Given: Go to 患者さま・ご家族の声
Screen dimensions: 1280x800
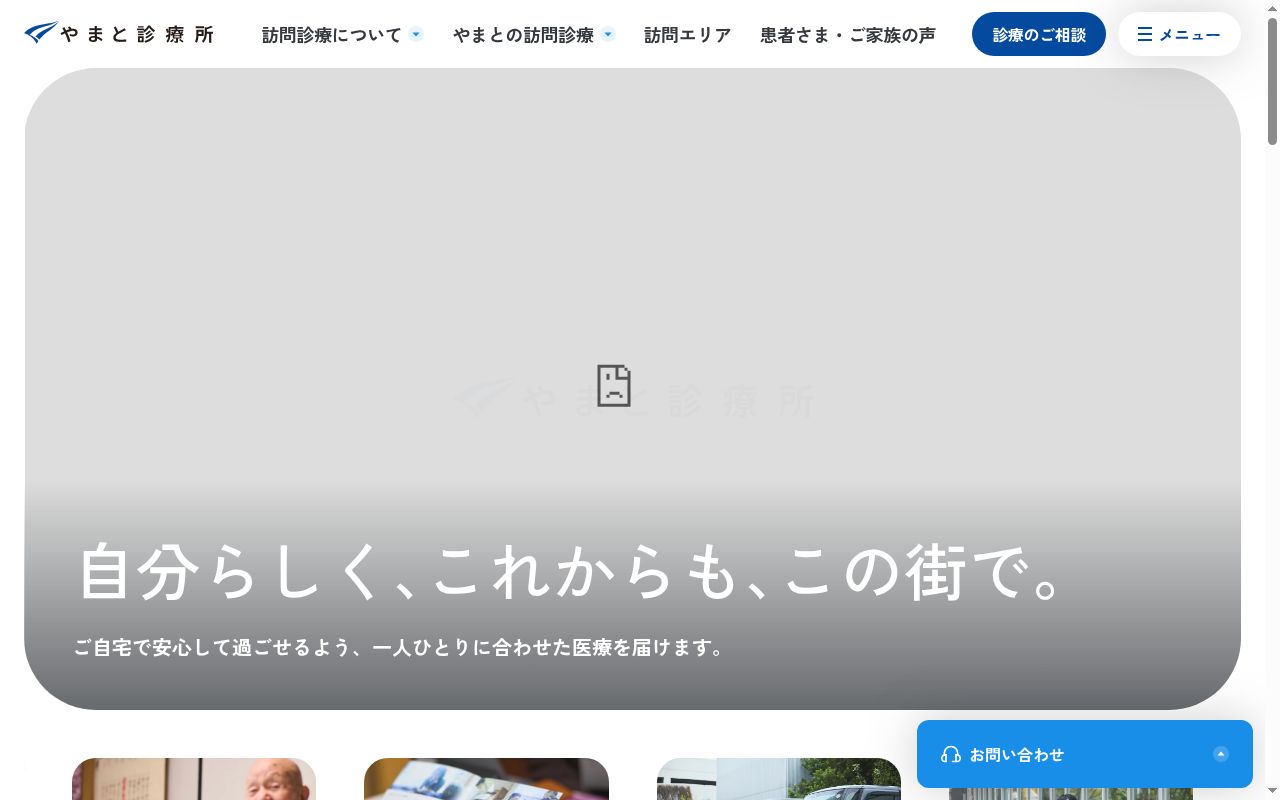Looking at the screenshot, I should pyautogui.click(x=848, y=35).
